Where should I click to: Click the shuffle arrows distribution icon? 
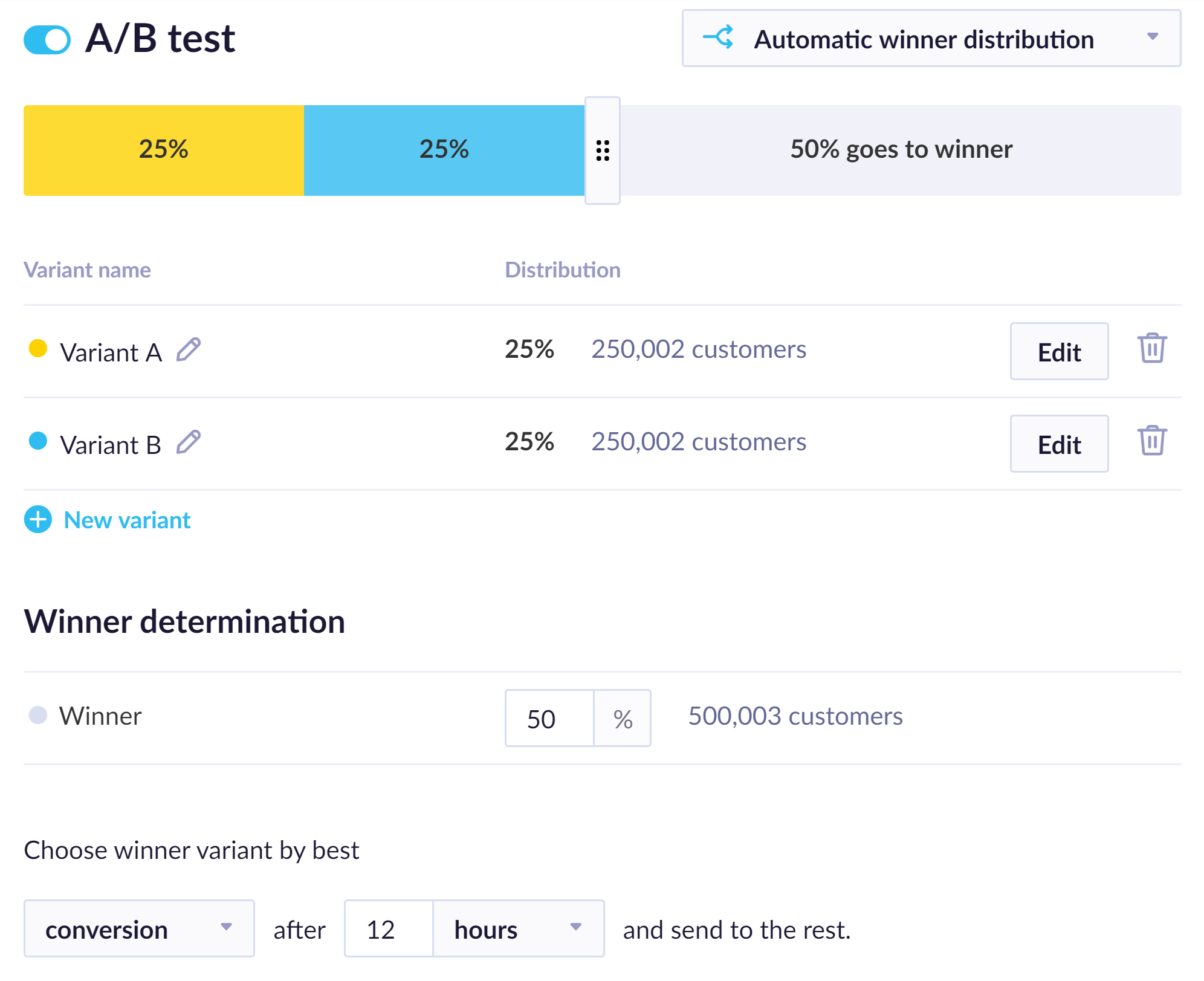coord(719,37)
